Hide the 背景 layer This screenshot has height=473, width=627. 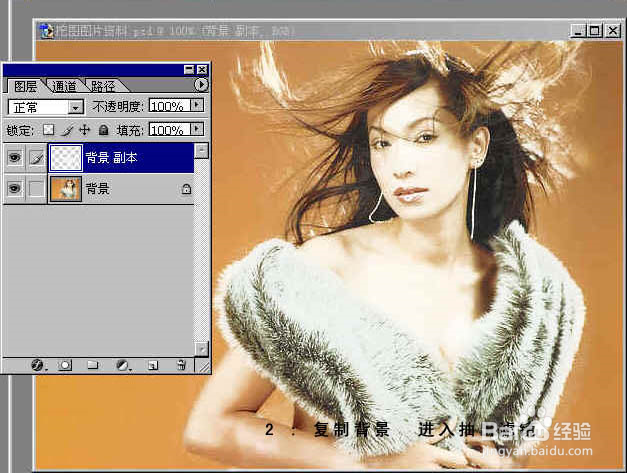coord(14,188)
